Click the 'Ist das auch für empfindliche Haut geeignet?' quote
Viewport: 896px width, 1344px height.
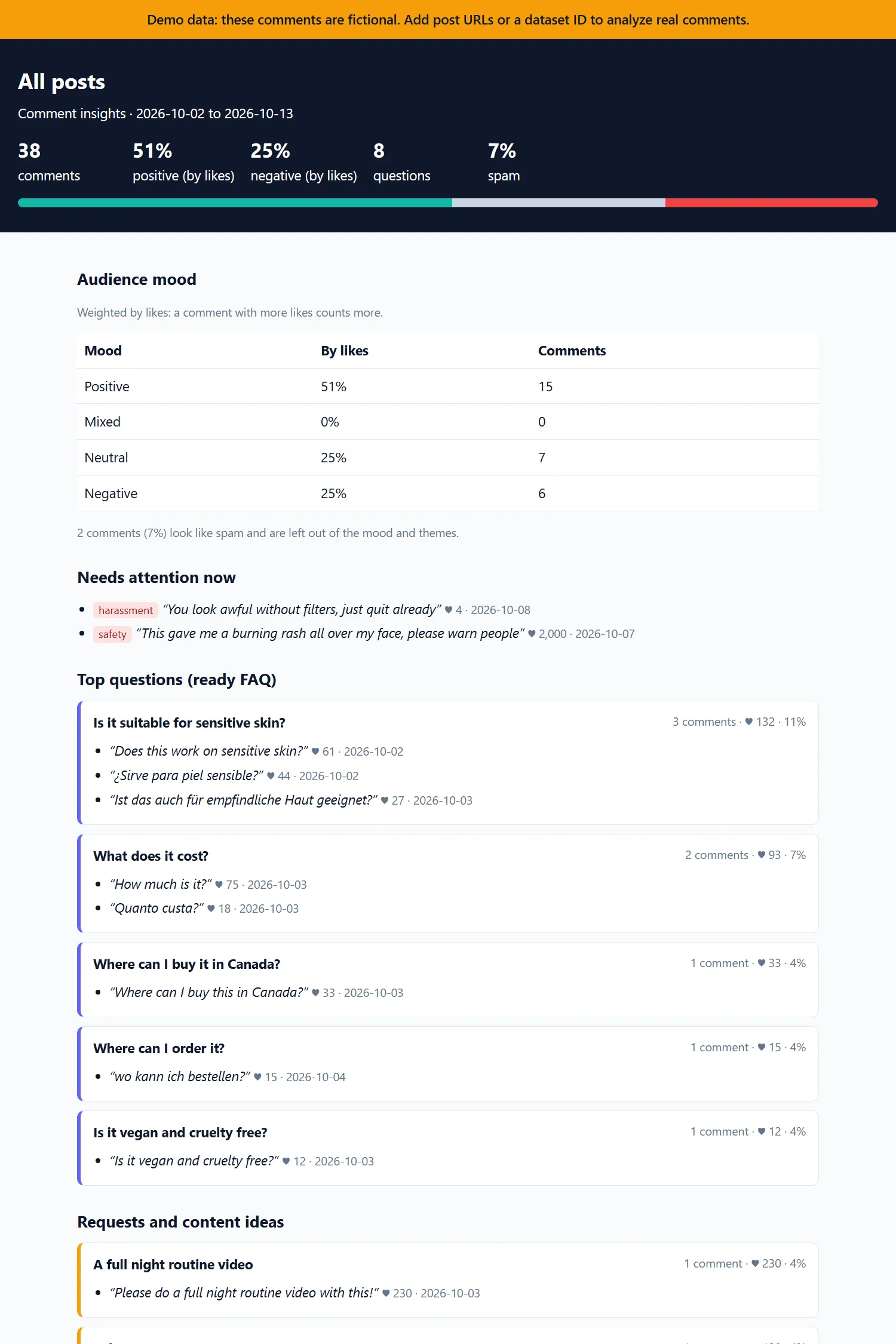coord(244,800)
